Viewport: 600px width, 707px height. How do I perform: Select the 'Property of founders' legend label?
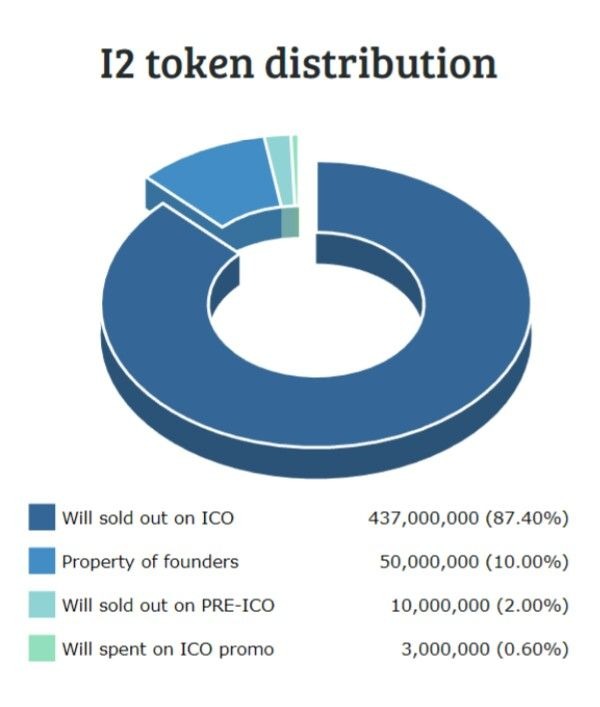point(150,561)
